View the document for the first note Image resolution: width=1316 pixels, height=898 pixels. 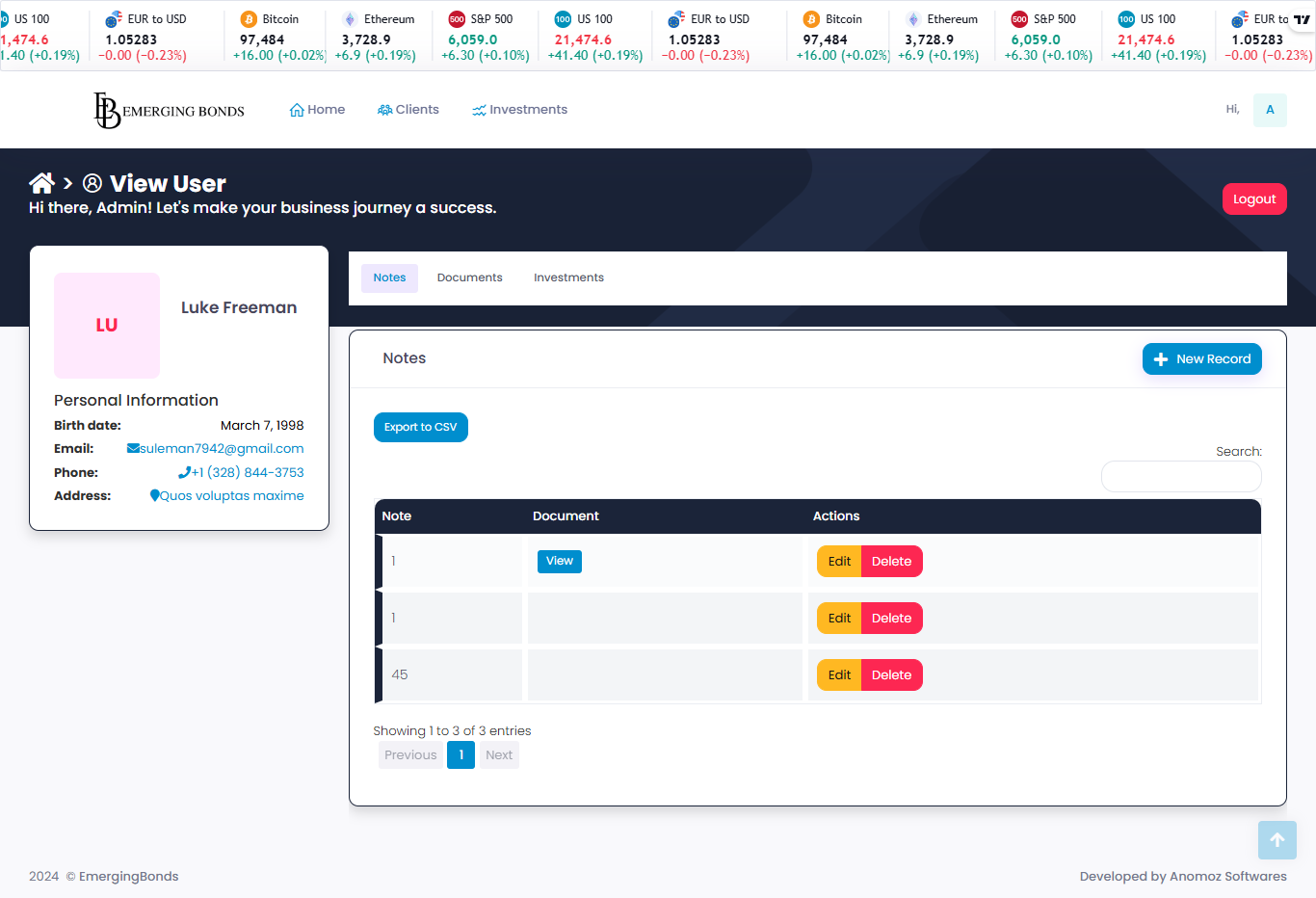pos(559,561)
